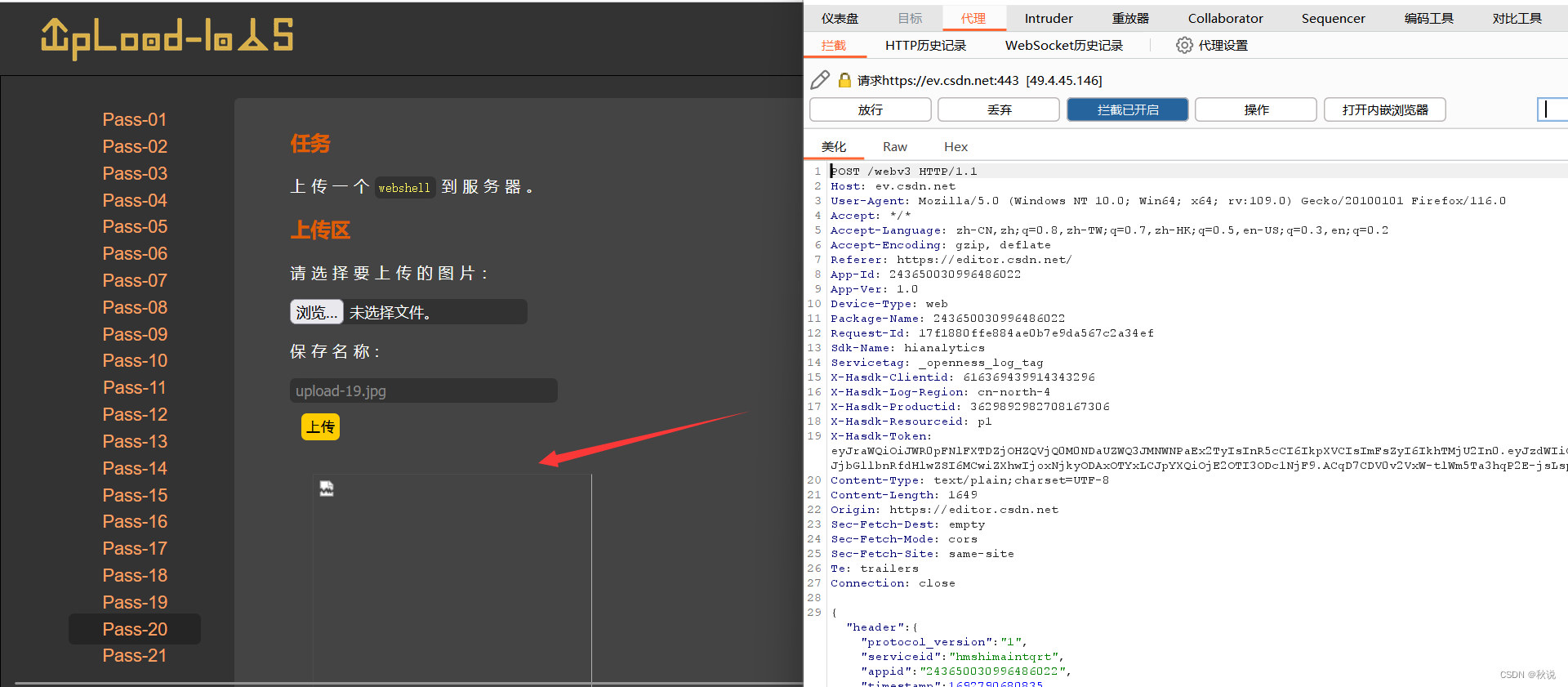Select the 美化 pretty view tab

(834, 146)
